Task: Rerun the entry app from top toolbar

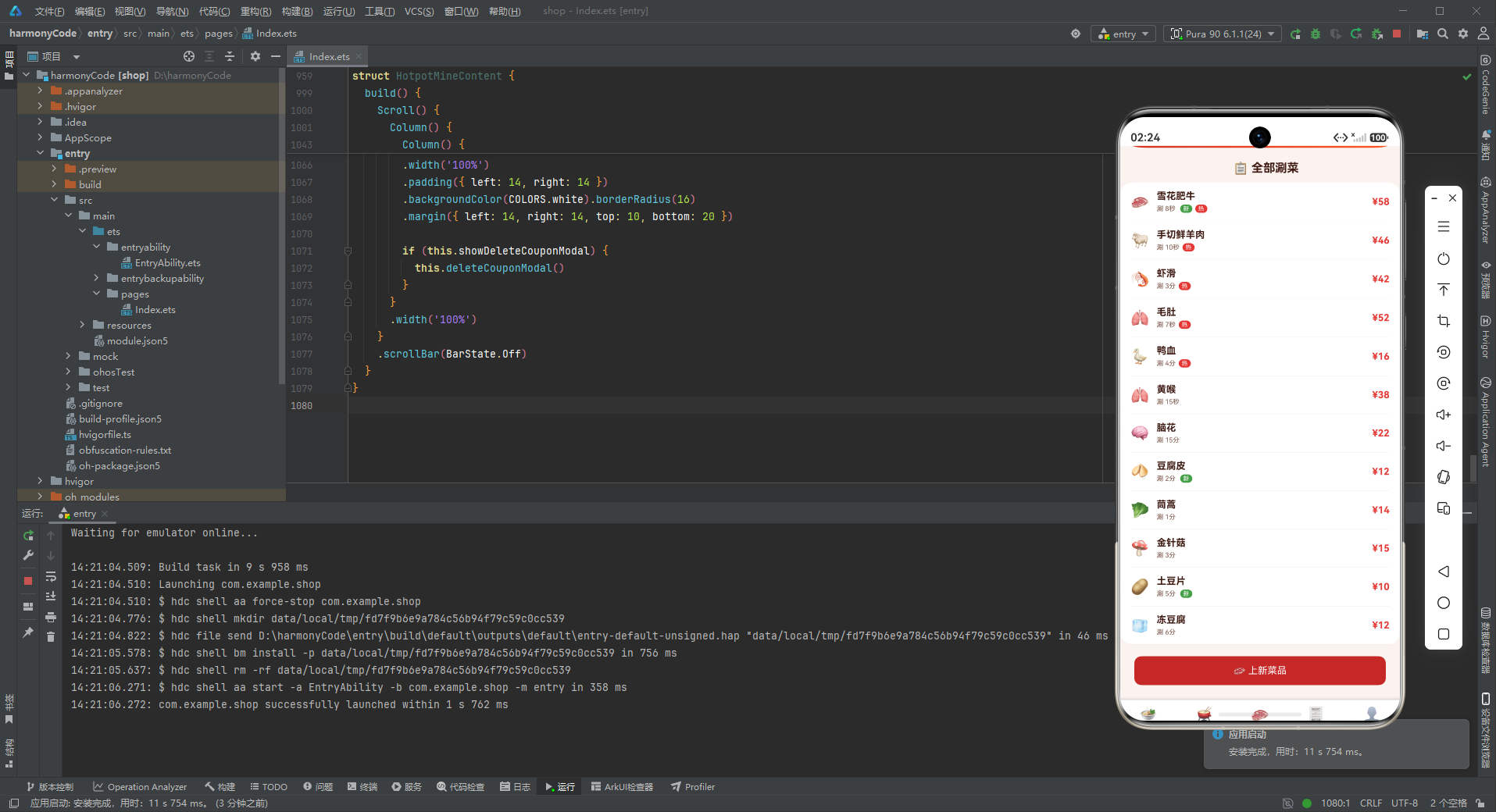Action: (x=1295, y=34)
